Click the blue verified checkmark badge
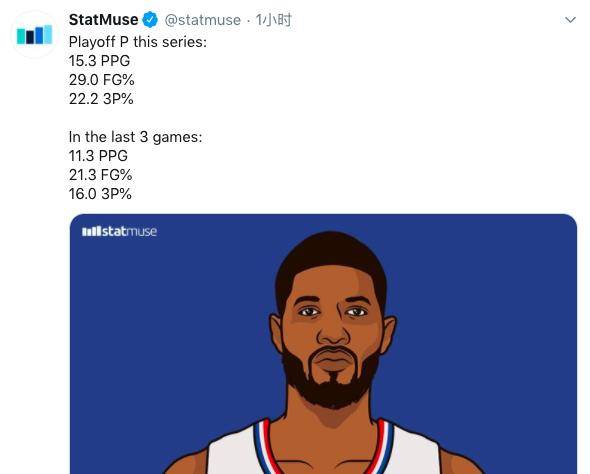590x474 pixels. [x=150, y=20]
